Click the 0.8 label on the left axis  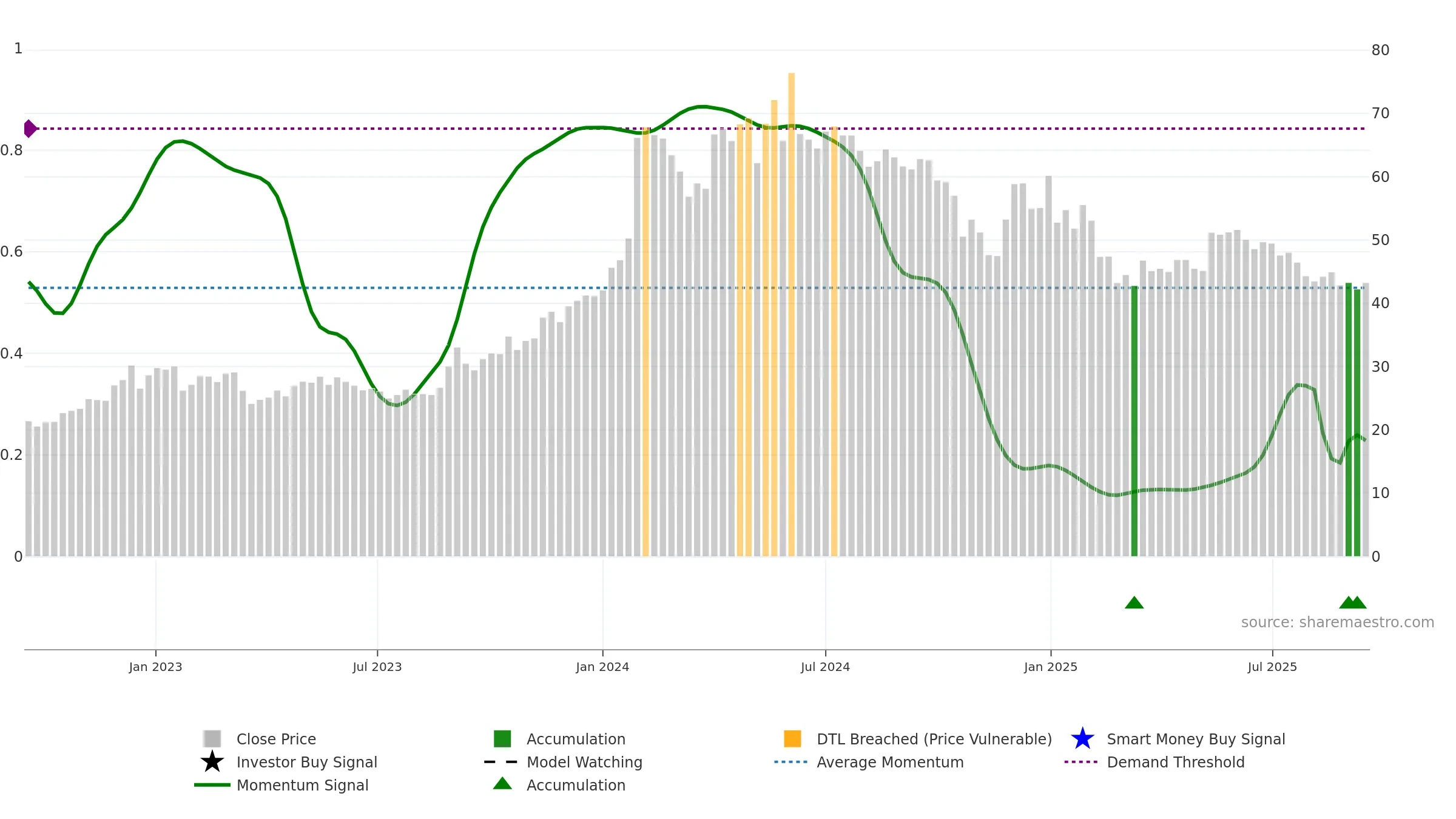(x=11, y=150)
